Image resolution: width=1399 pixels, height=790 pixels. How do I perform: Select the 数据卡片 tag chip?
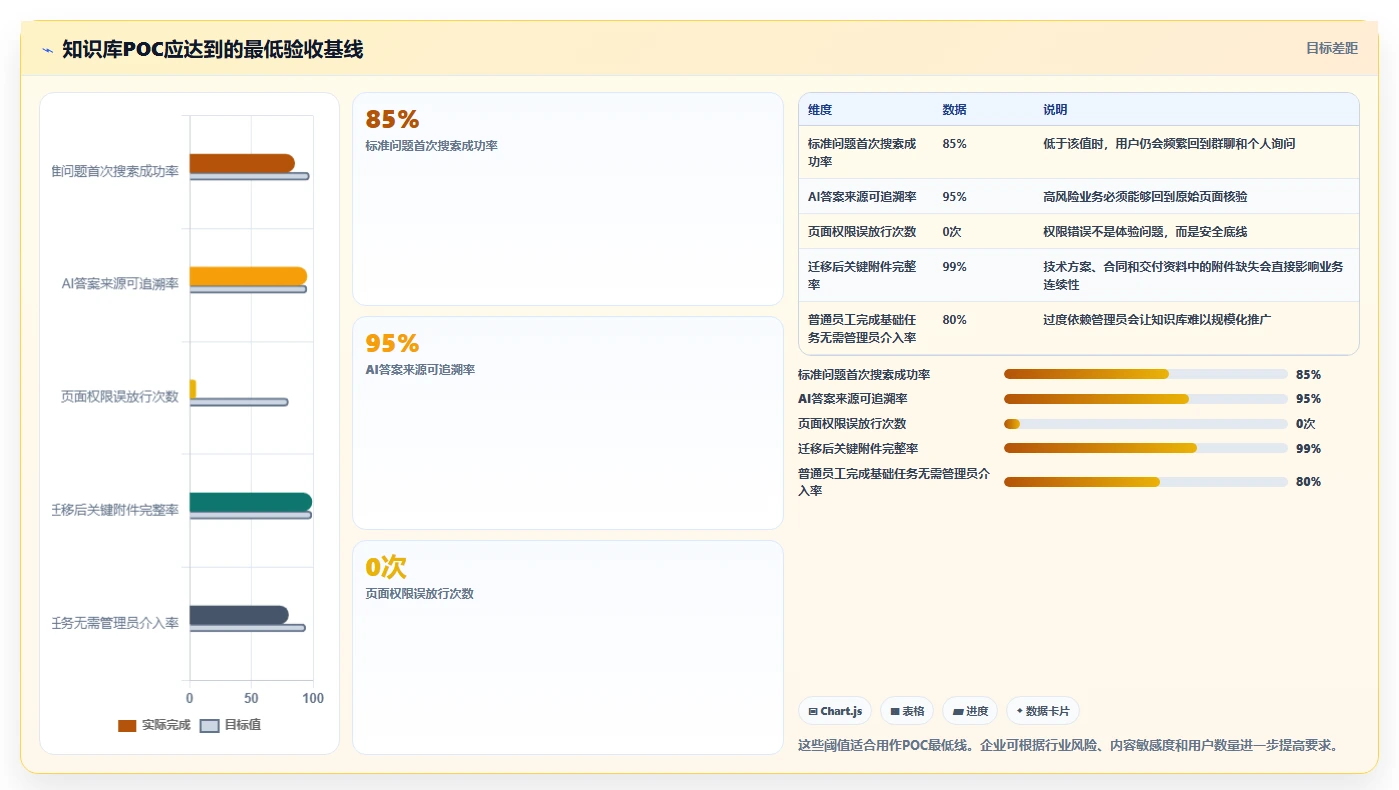tap(1043, 711)
